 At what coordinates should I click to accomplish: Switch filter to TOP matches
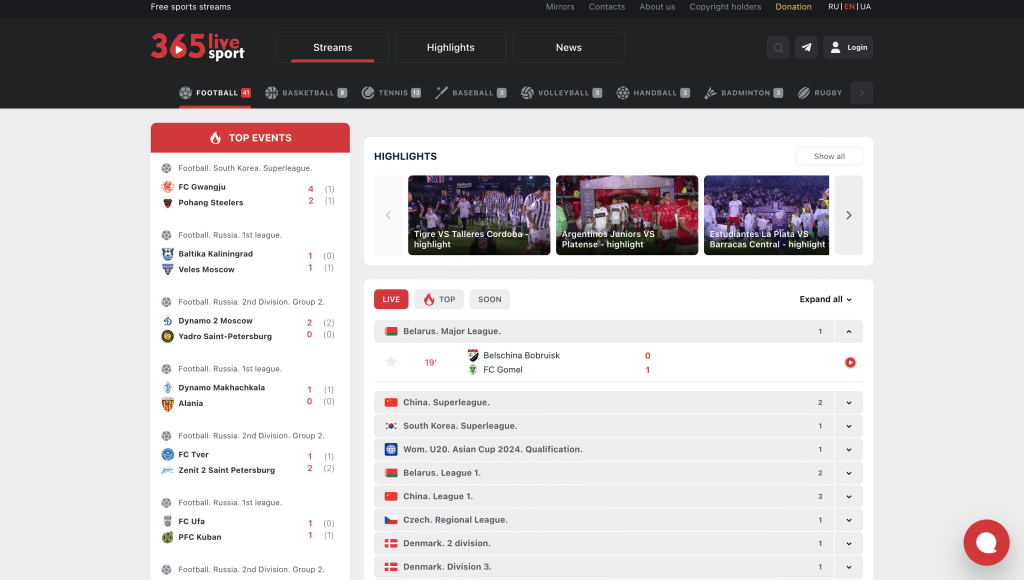[439, 299]
